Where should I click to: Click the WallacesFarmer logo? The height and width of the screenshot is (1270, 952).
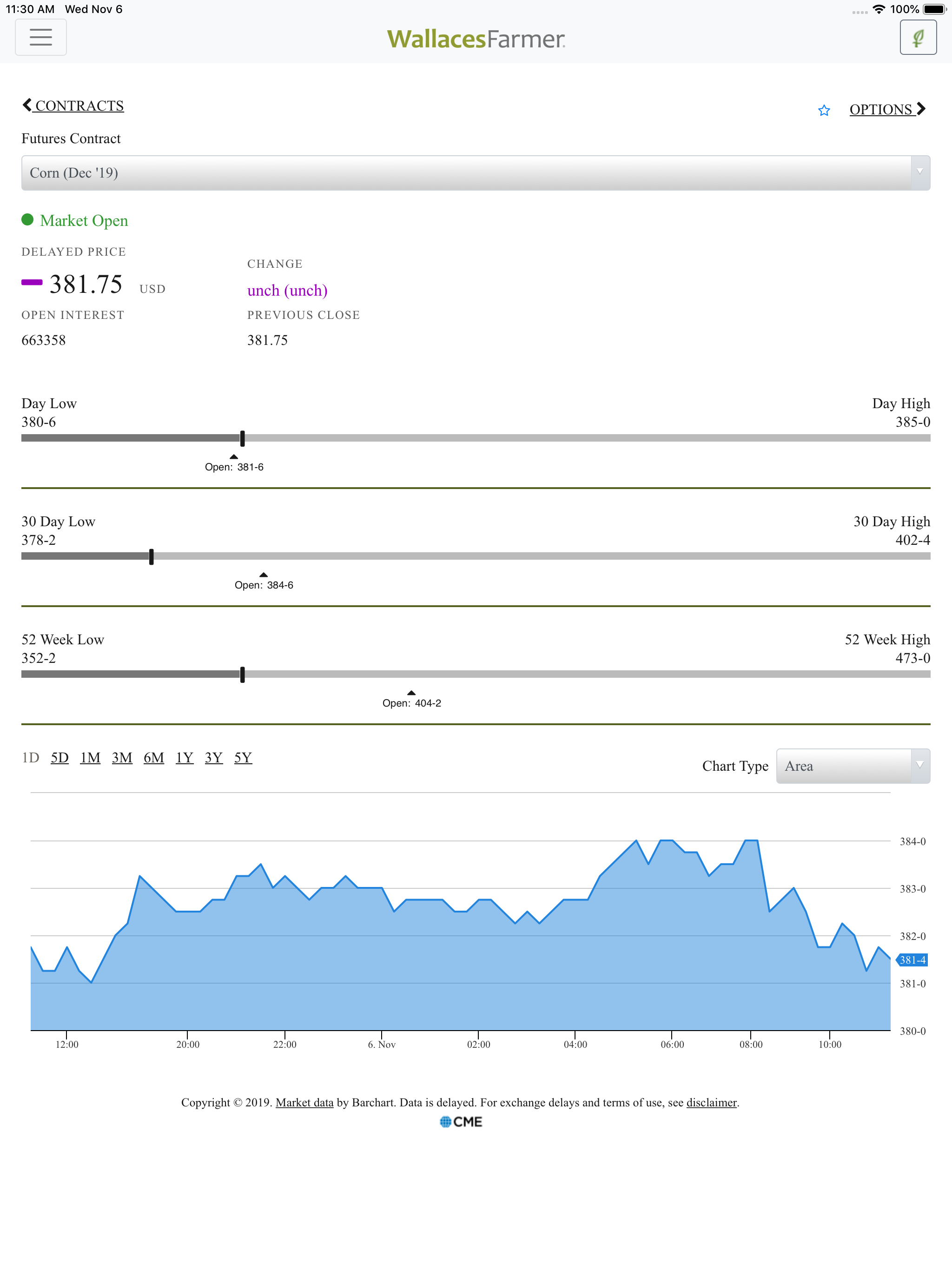click(x=476, y=39)
